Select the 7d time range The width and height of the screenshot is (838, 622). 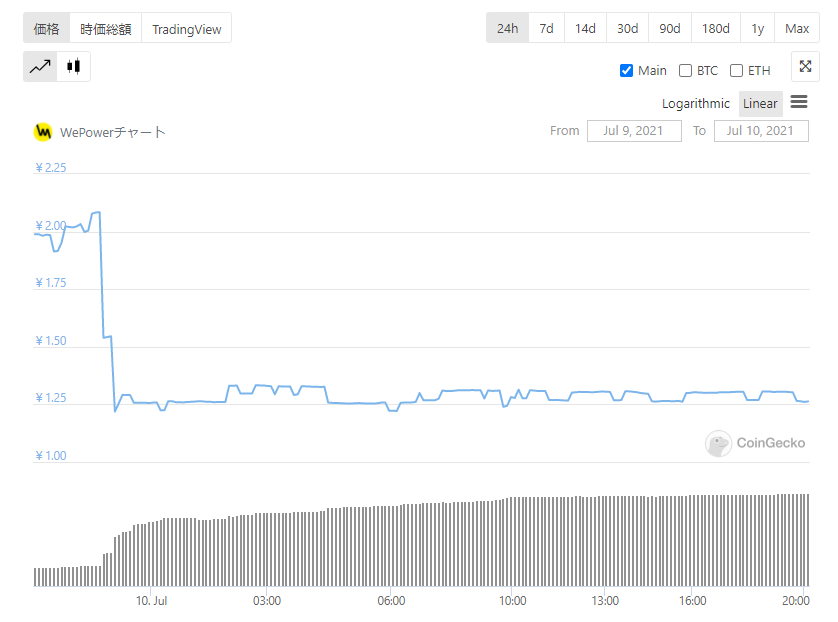pos(546,28)
